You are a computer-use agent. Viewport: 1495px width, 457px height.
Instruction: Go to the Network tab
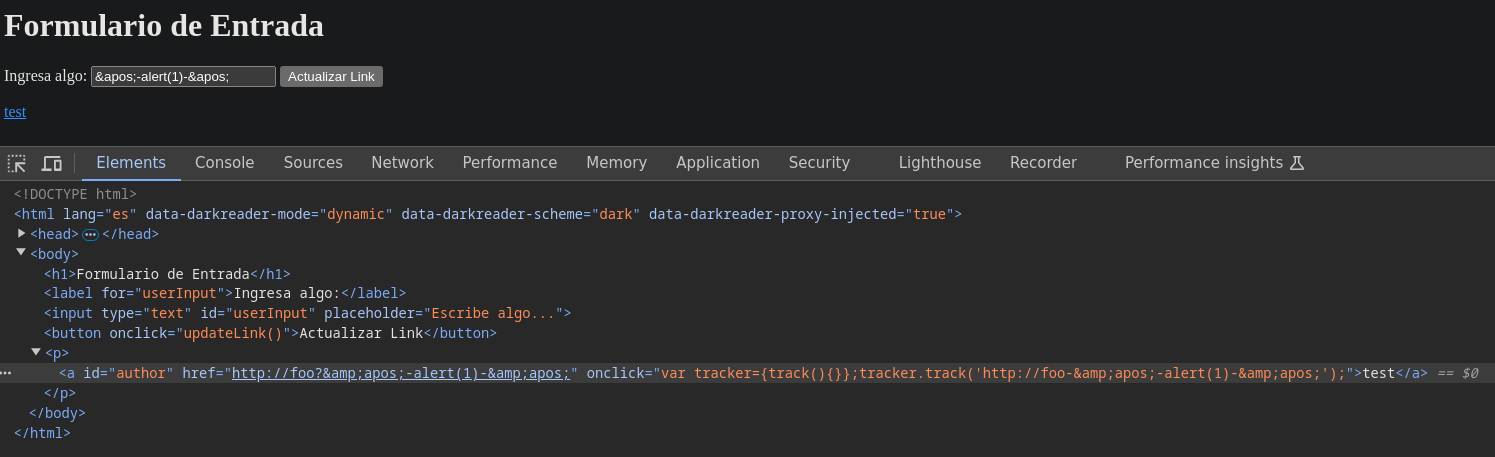pos(402,163)
